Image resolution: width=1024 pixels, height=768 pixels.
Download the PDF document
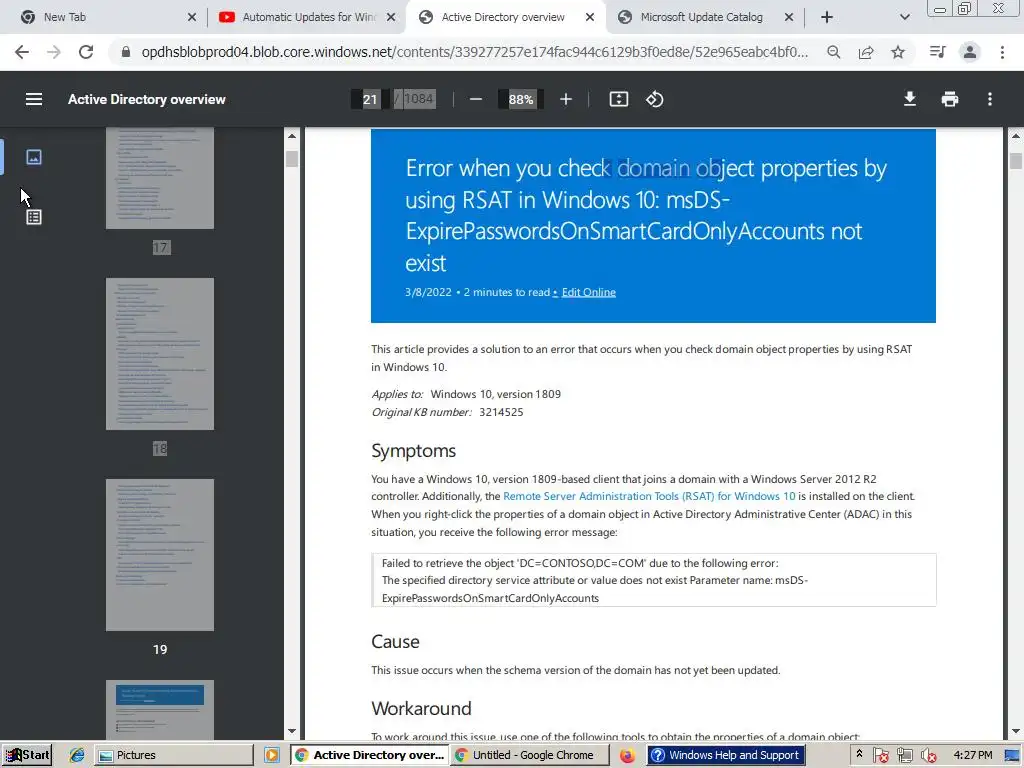[909, 99]
